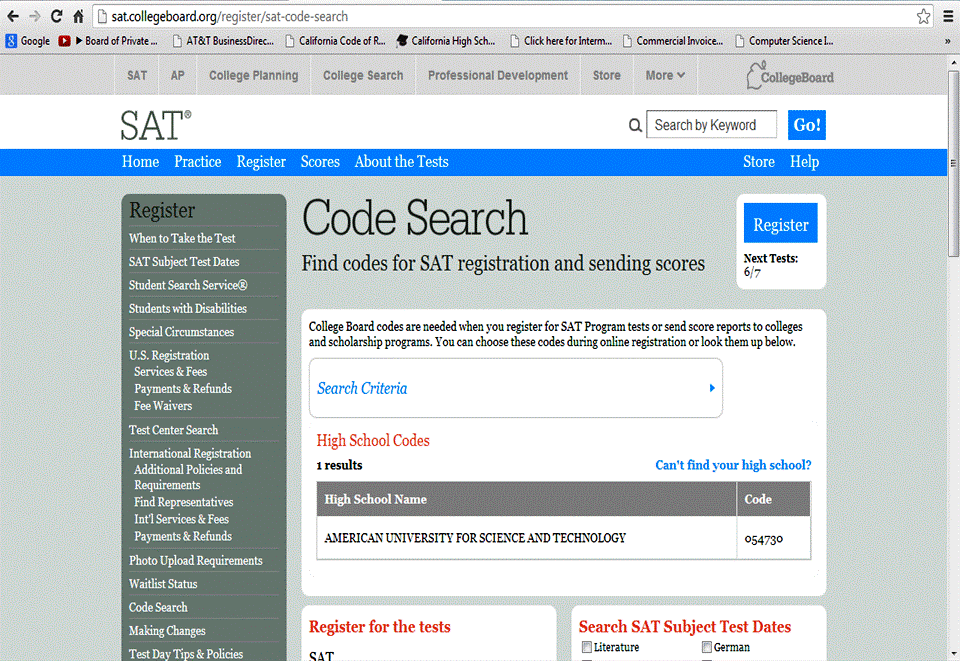Open Register in blue menu

261,162
